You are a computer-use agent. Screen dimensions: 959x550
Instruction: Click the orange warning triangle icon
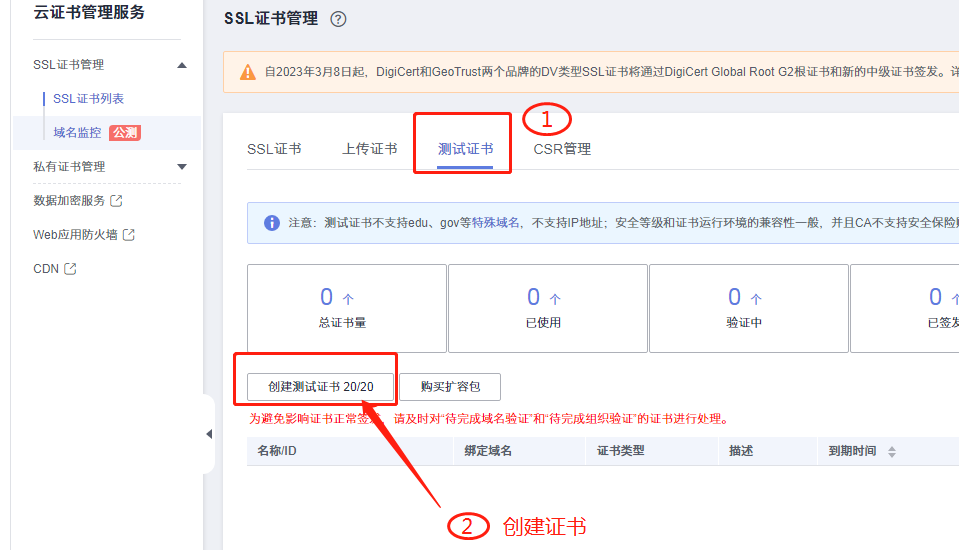248,73
